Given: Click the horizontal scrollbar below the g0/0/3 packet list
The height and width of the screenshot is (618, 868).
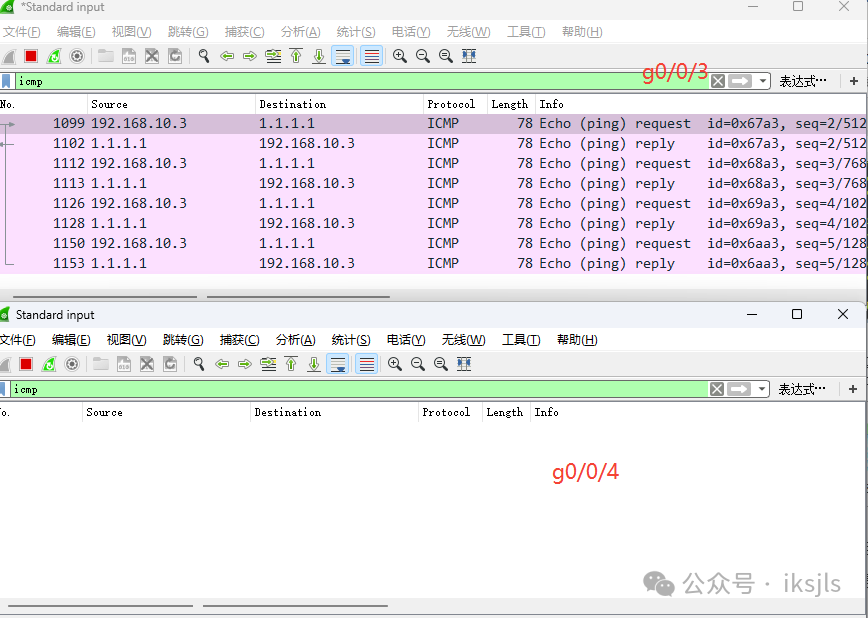Looking at the screenshot, I should click(298, 297).
